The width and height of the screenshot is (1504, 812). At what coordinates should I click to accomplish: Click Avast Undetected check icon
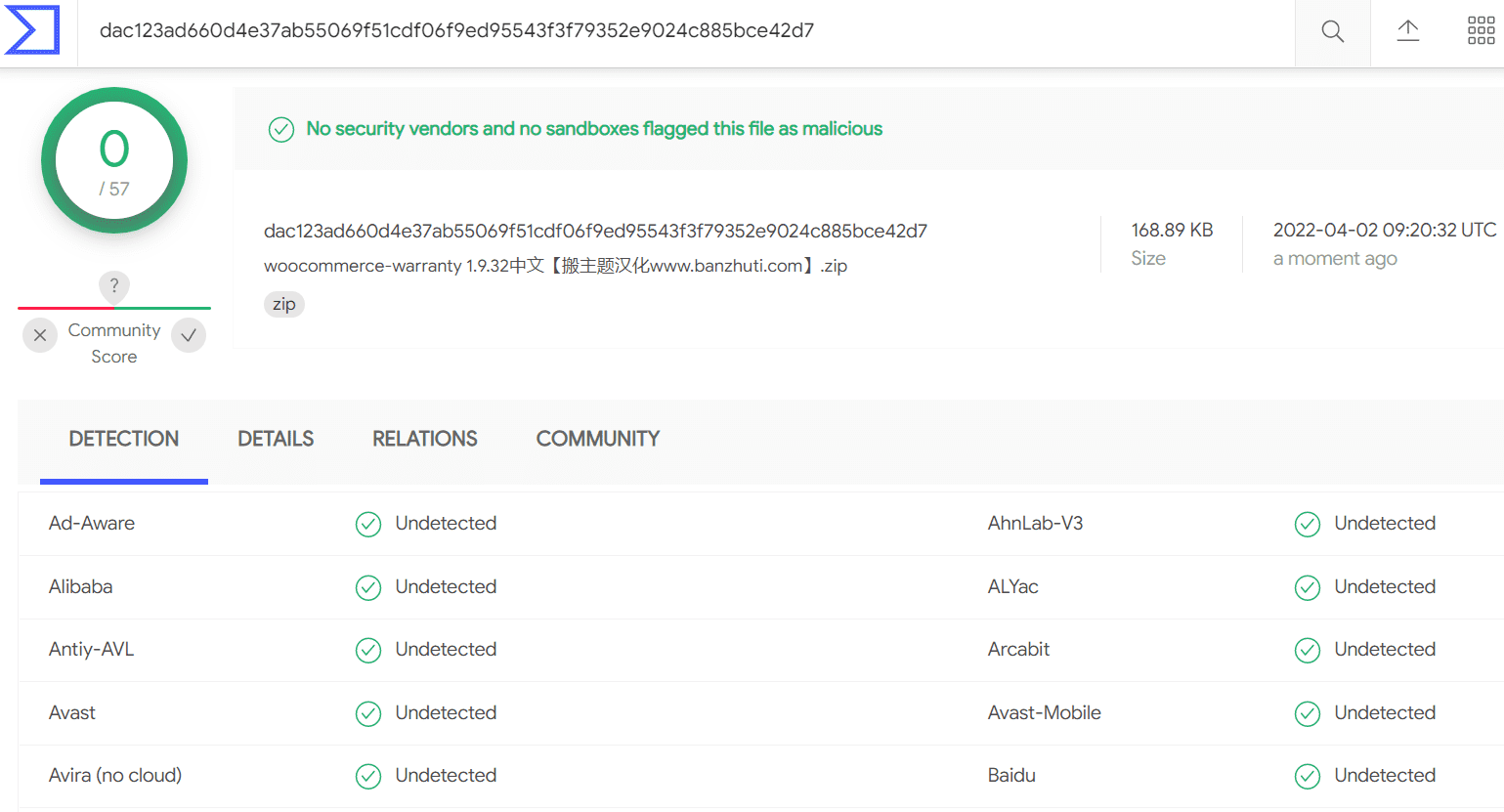(368, 713)
